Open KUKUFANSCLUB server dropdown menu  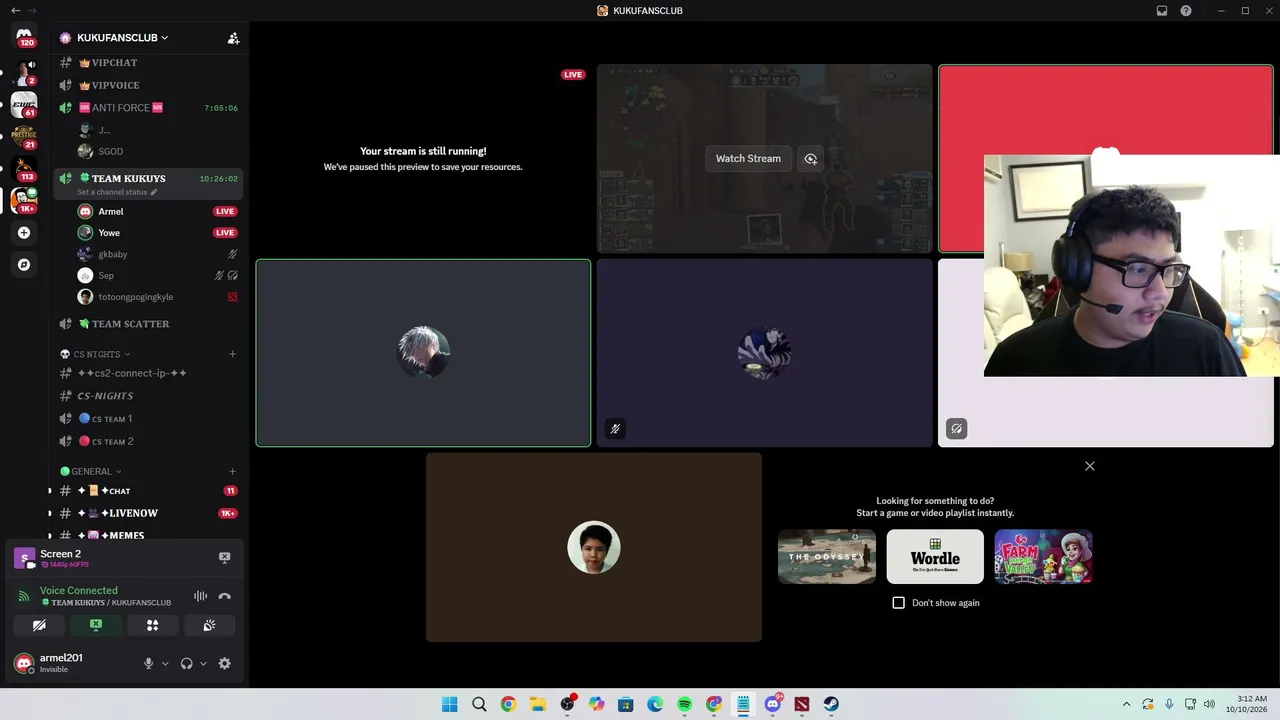(x=121, y=38)
